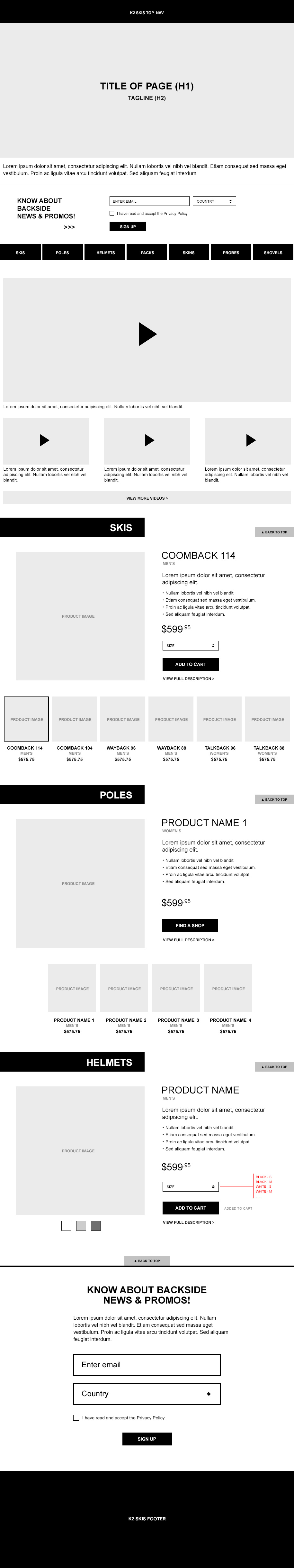Choose the dark gray helmet color swatch

point(96,1225)
